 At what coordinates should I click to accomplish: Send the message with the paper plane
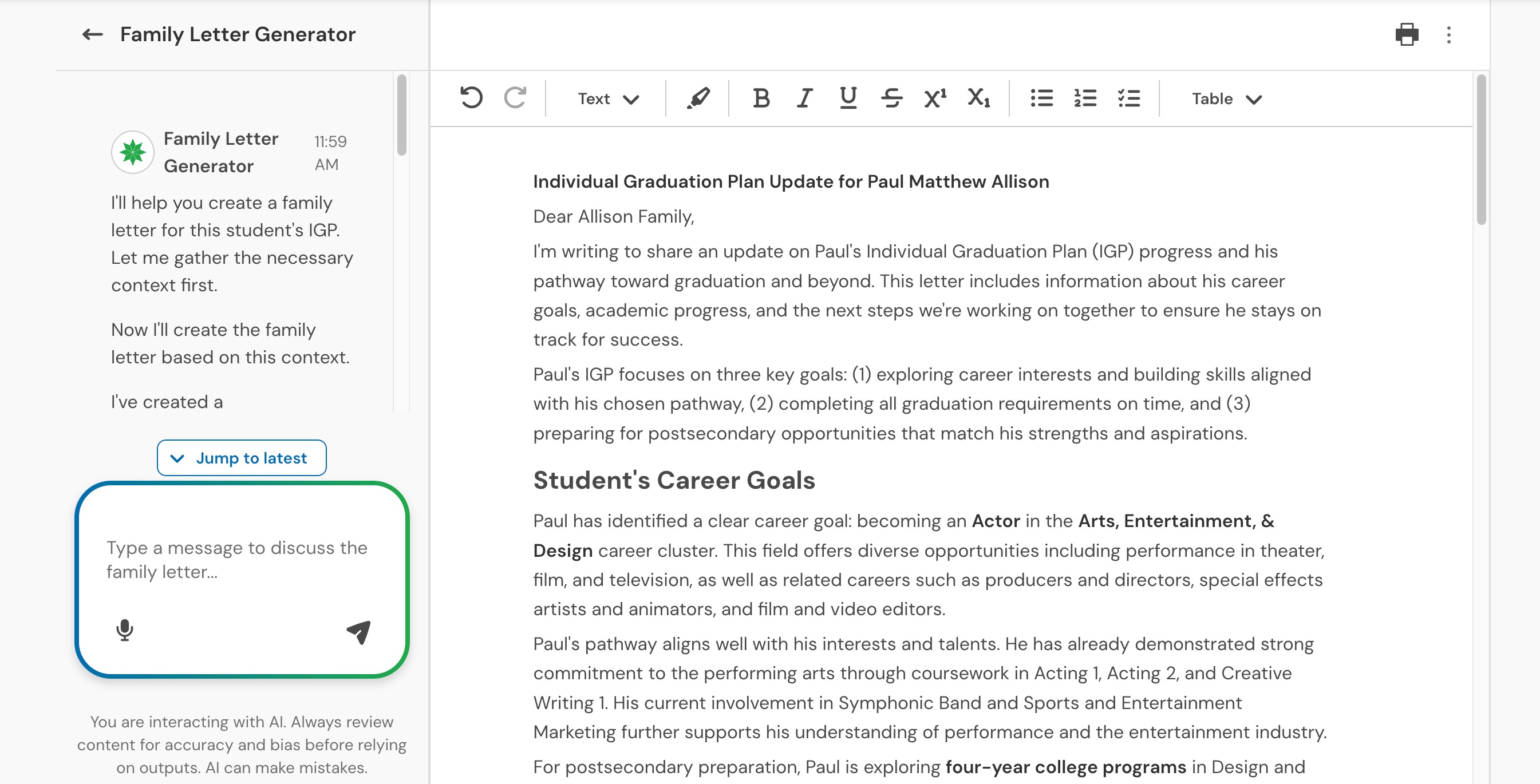(x=359, y=632)
